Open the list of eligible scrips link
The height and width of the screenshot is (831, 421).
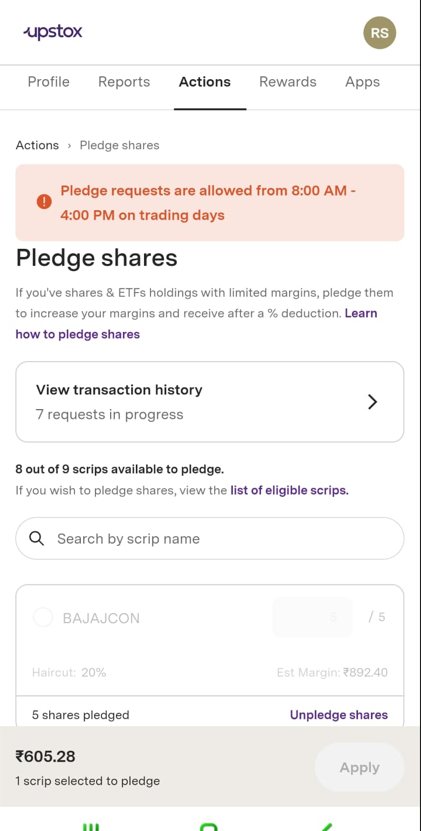pos(290,490)
